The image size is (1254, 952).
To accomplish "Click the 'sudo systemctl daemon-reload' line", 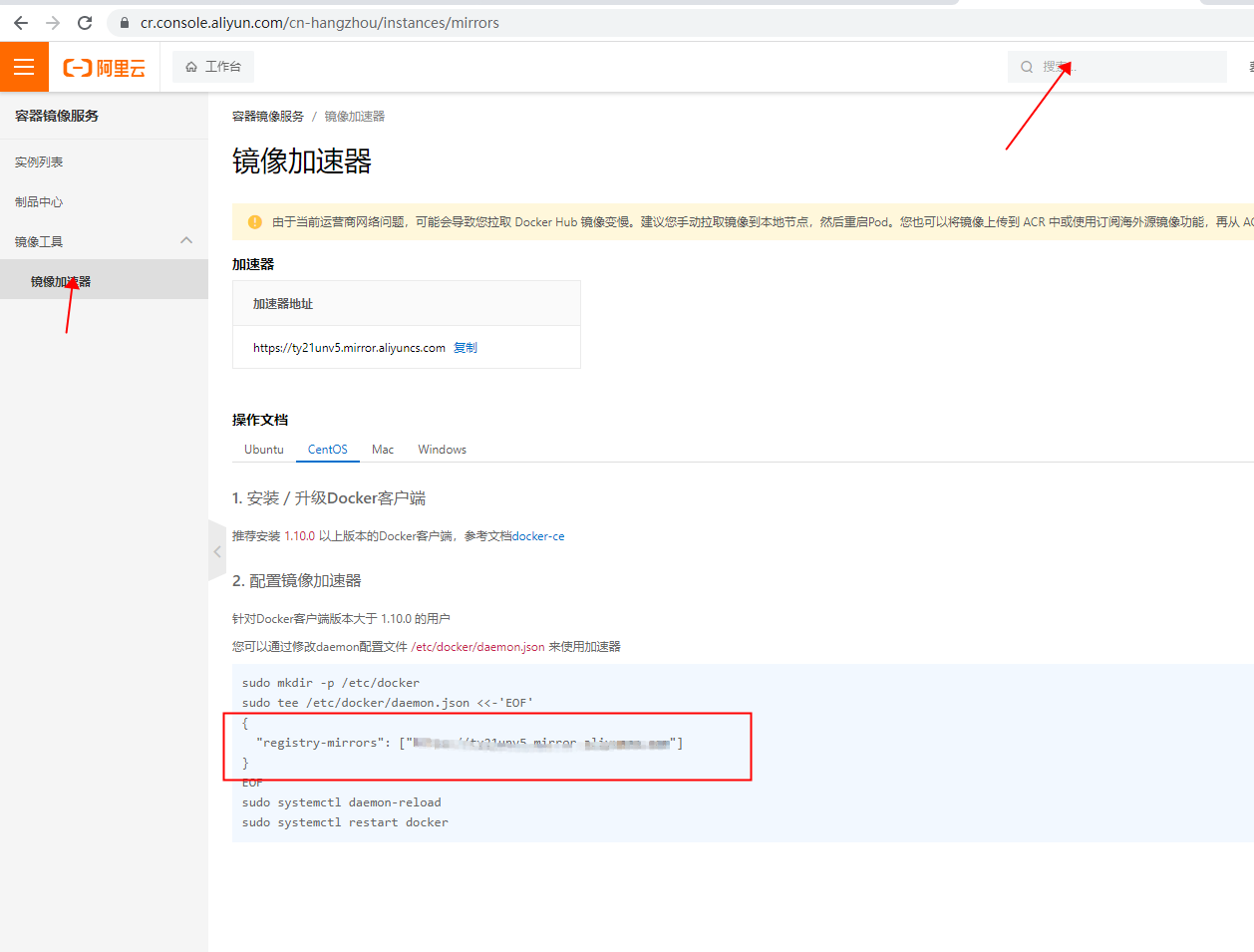I will [342, 802].
